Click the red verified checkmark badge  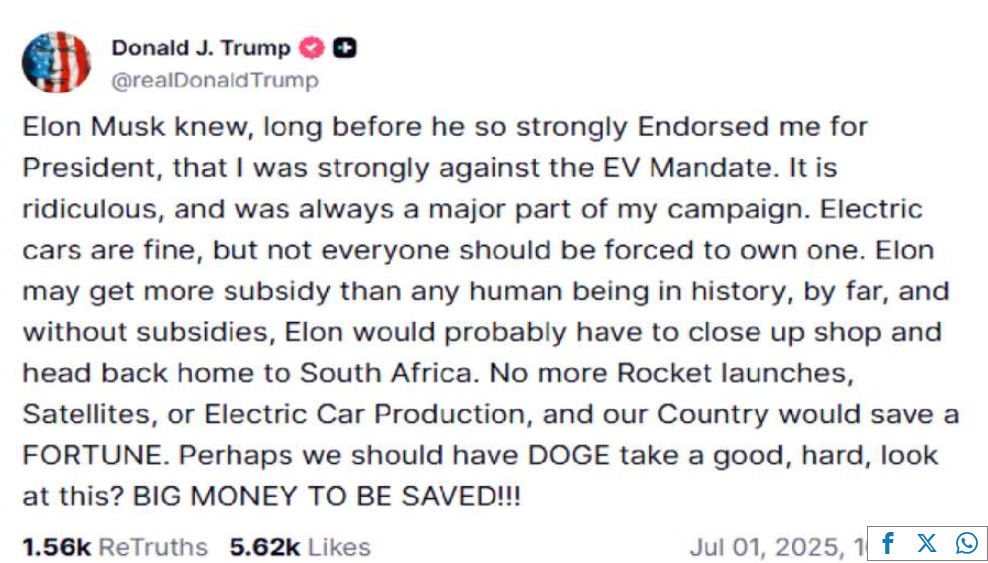311,48
